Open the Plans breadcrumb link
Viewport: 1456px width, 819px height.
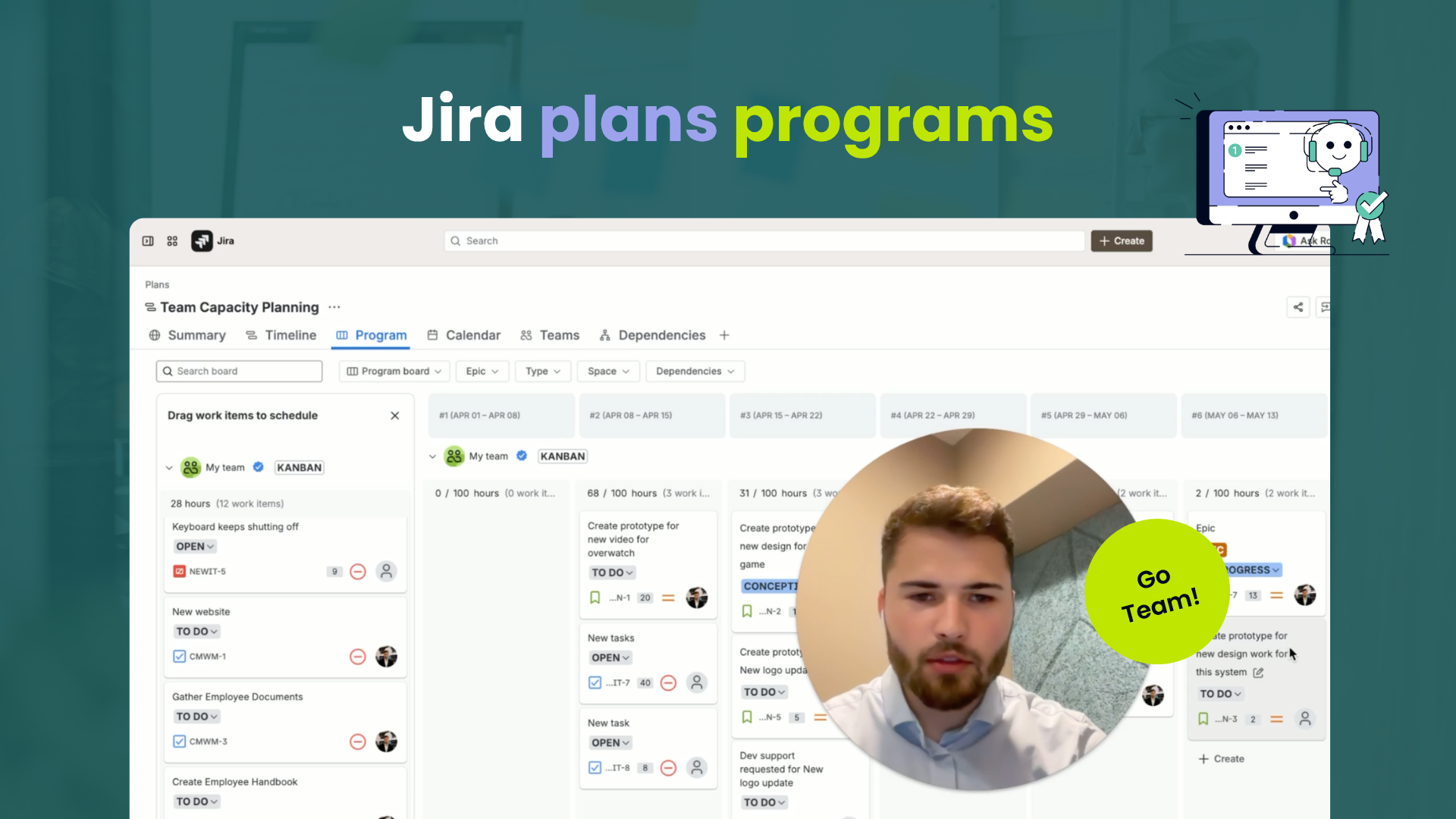[x=157, y=284]
